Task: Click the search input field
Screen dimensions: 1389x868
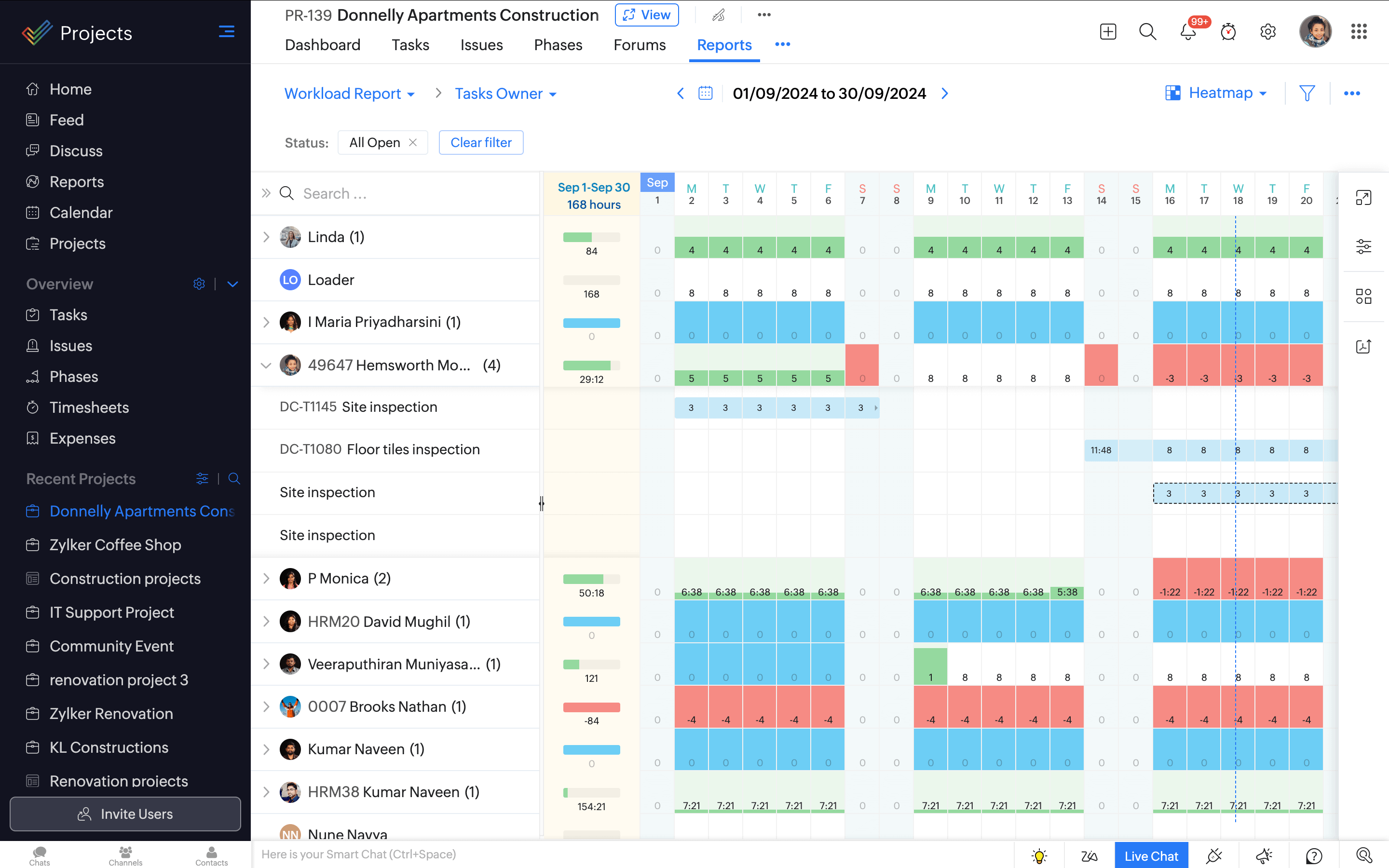Action: (x=398, y=193)
